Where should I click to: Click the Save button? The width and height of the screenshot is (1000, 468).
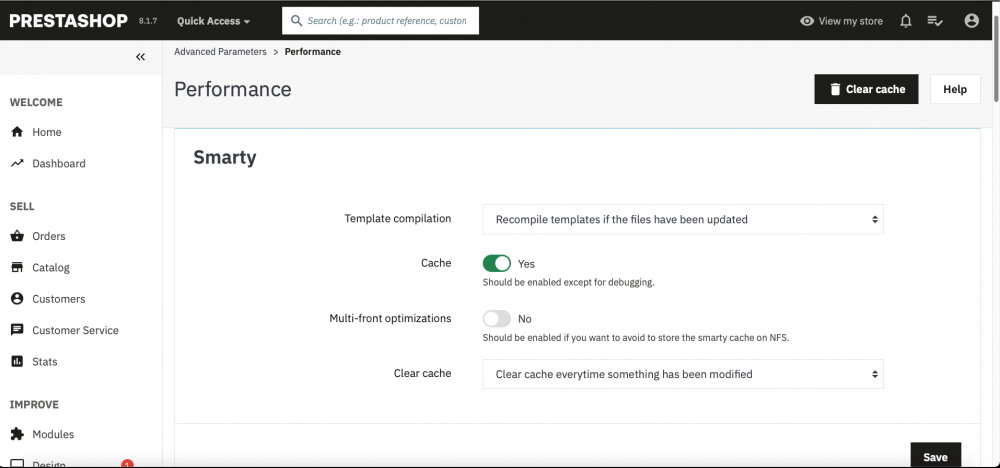pos(935,456)
